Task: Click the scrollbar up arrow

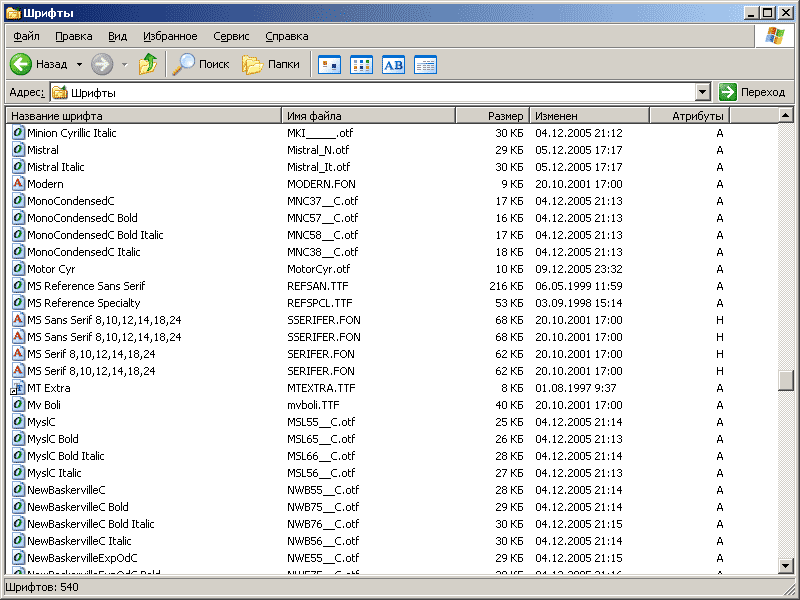Action: coord(786,115)
